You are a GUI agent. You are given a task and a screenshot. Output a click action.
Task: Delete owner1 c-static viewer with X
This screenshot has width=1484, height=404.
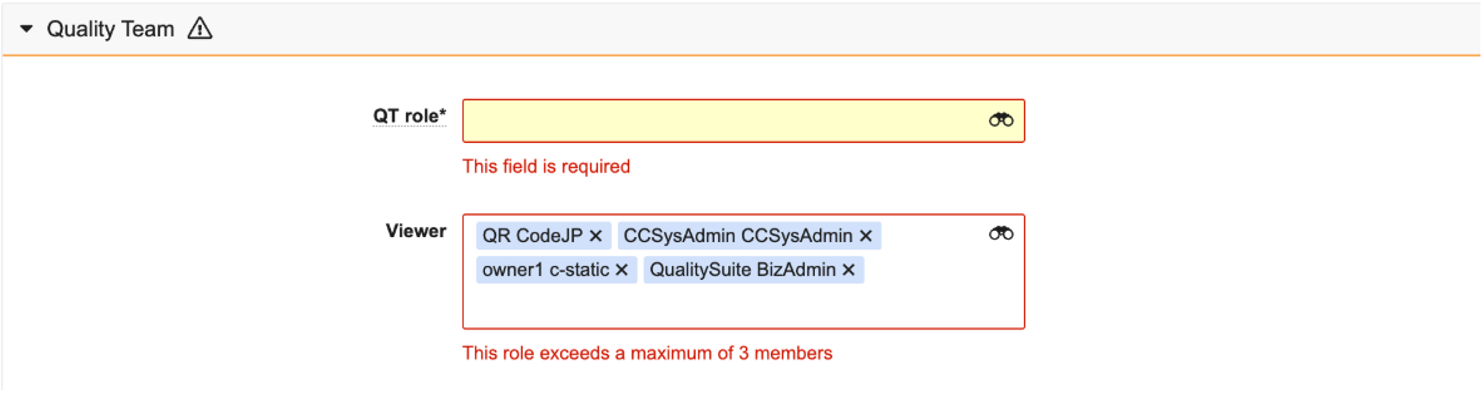pos(621,270)
